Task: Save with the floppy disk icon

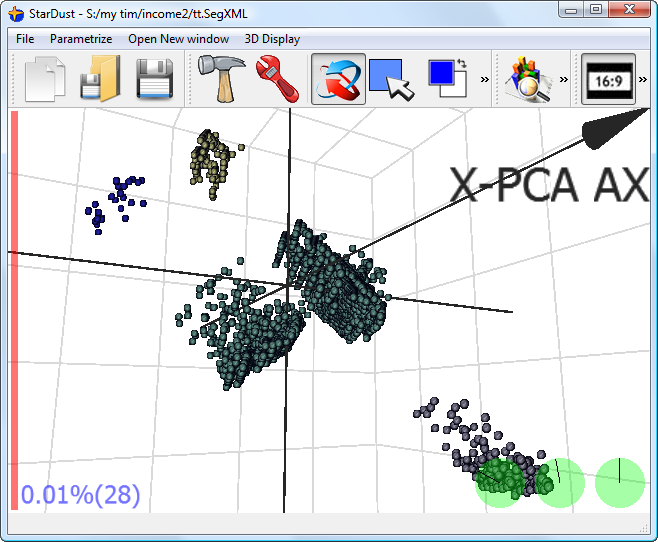Action: 154,79
